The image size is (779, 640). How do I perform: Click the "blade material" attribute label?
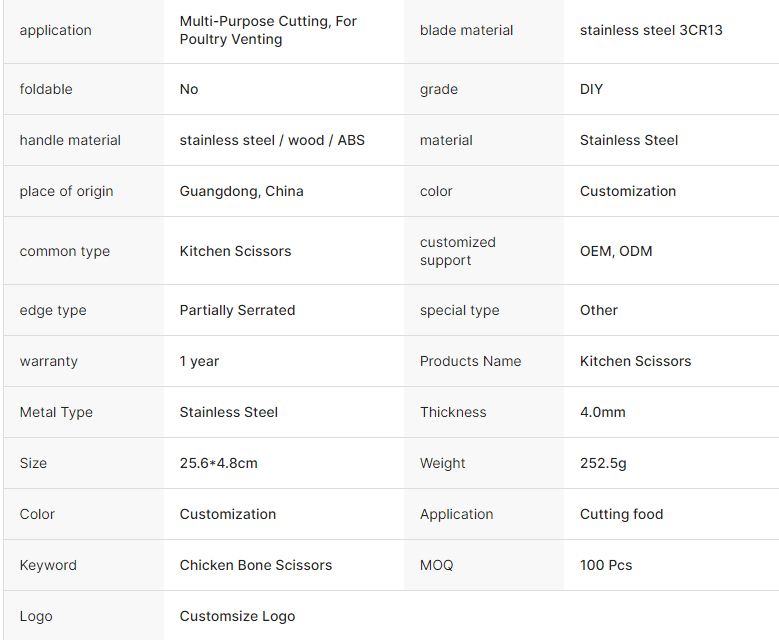pyautogui.click(x=466, y=31)
